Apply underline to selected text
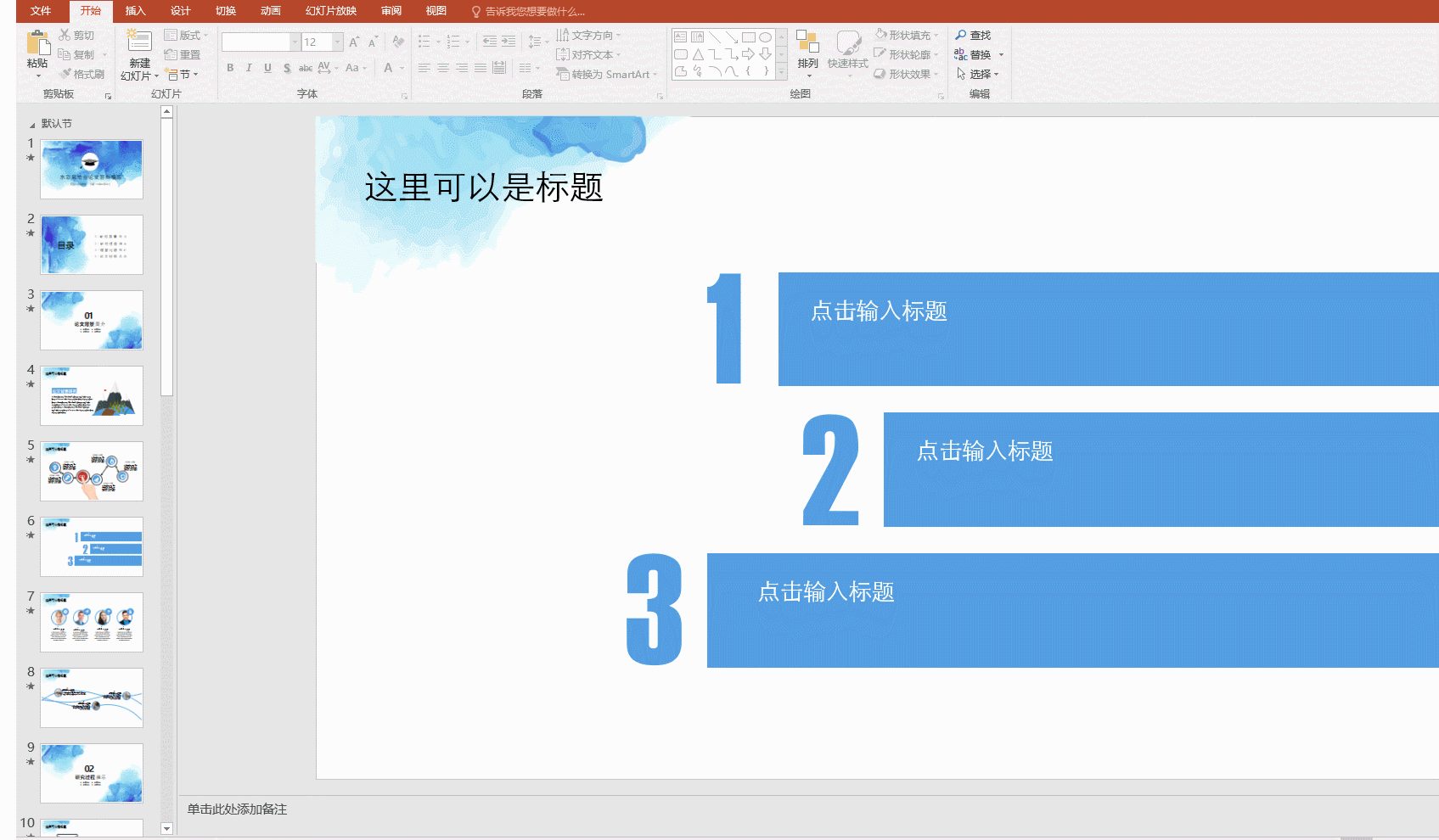Image resolution: width=1439 pixels, height=840 pixels. (267, 68)
